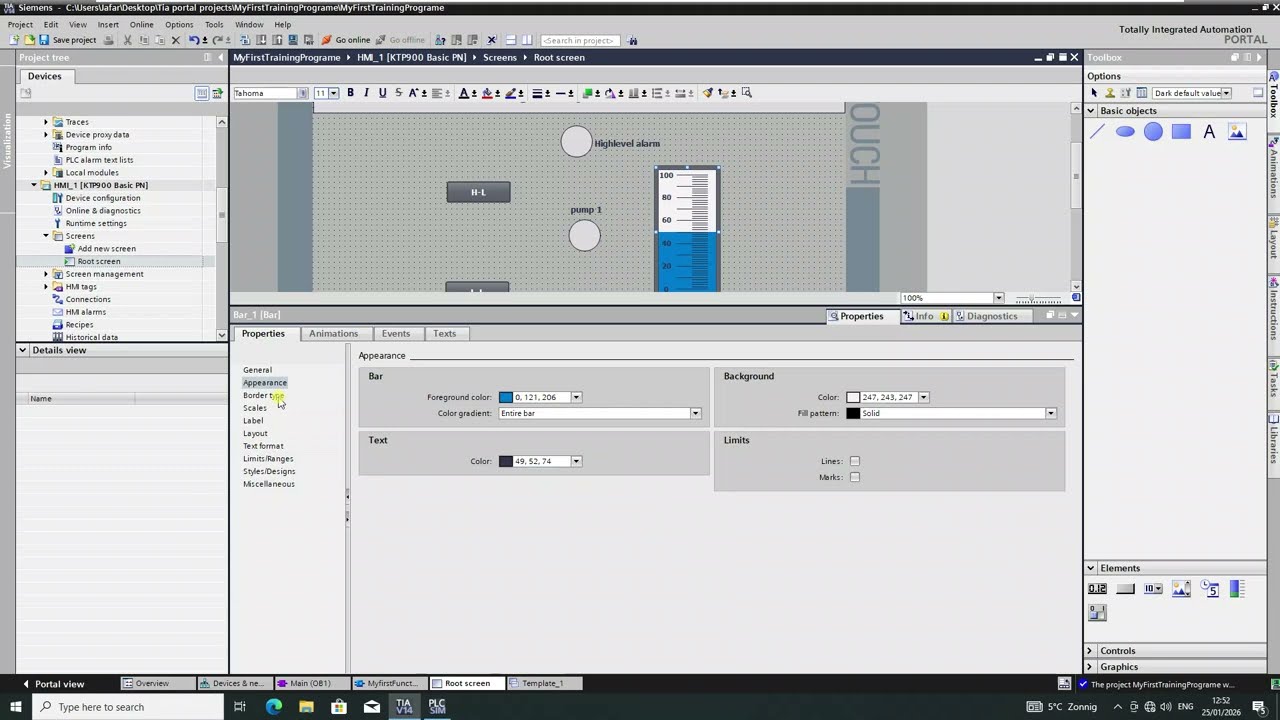The height and width of the screenshot is (720, 1280).
Task: Click the Cut scissors icon
Action: 128,40
